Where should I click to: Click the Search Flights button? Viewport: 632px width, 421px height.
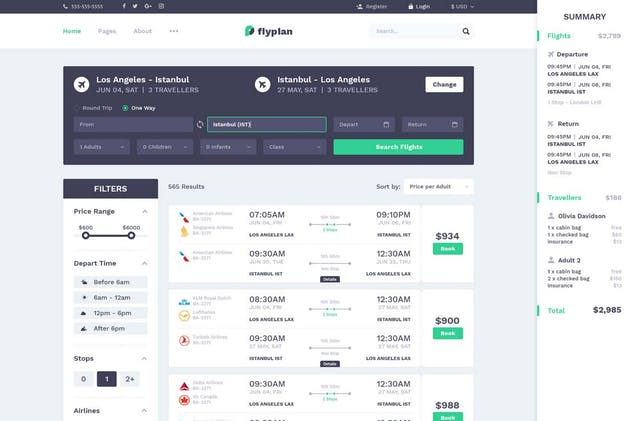[x=398, y=147]
